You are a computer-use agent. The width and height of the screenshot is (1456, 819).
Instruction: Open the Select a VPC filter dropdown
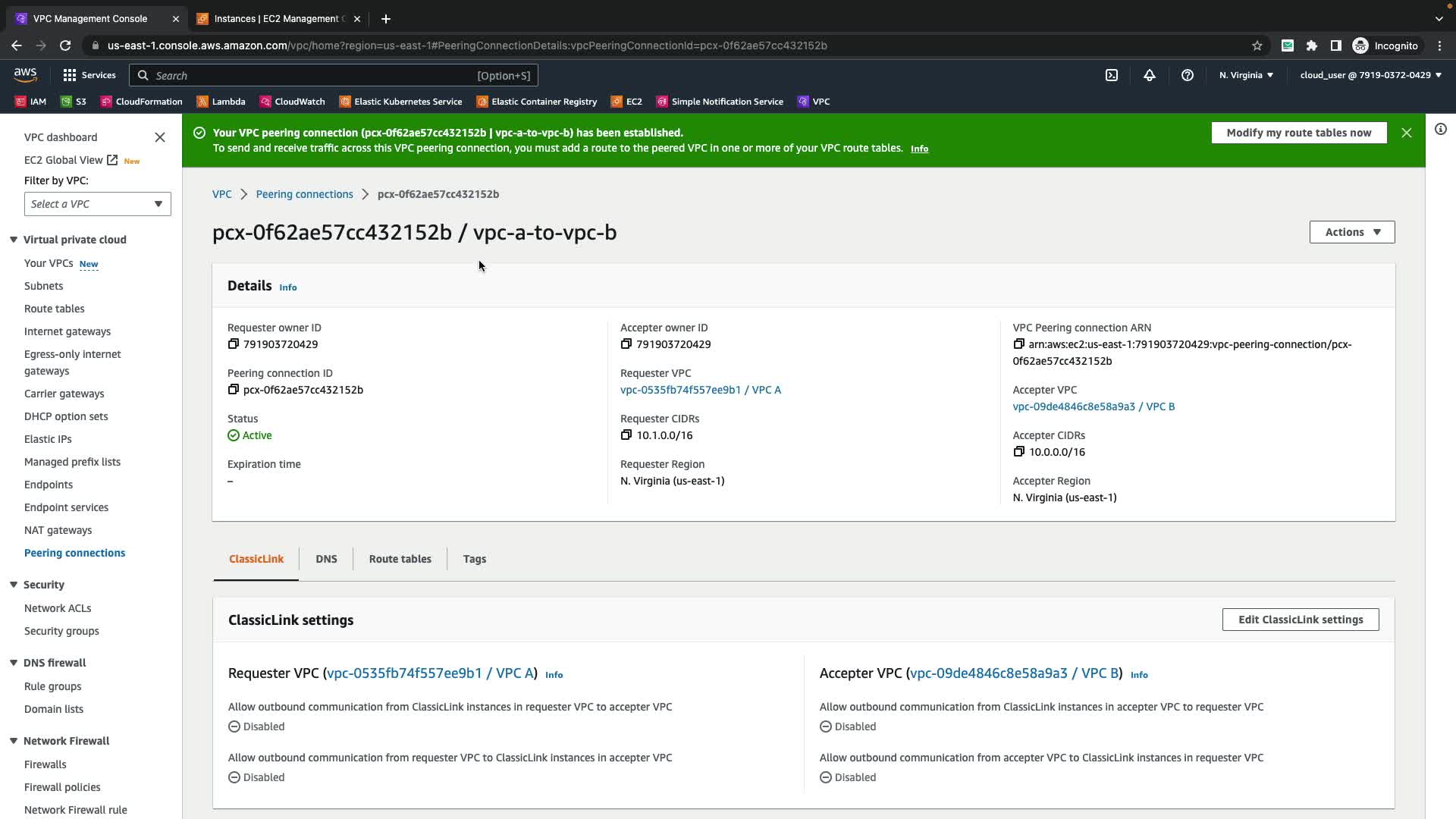97,204
